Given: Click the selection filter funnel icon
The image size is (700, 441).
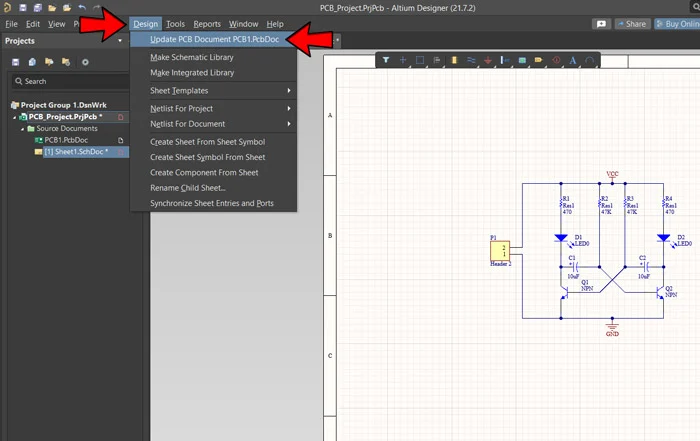Looking at the screenshot, I should (x=386, y=60).
